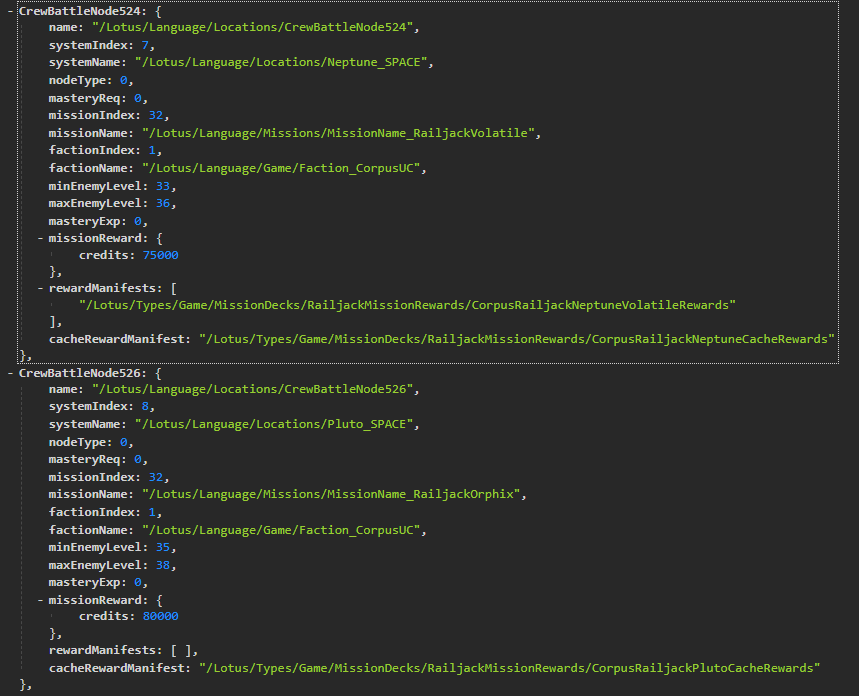
Task: Select minEnemyLevel value 33
Action: (x=164, y=185)
